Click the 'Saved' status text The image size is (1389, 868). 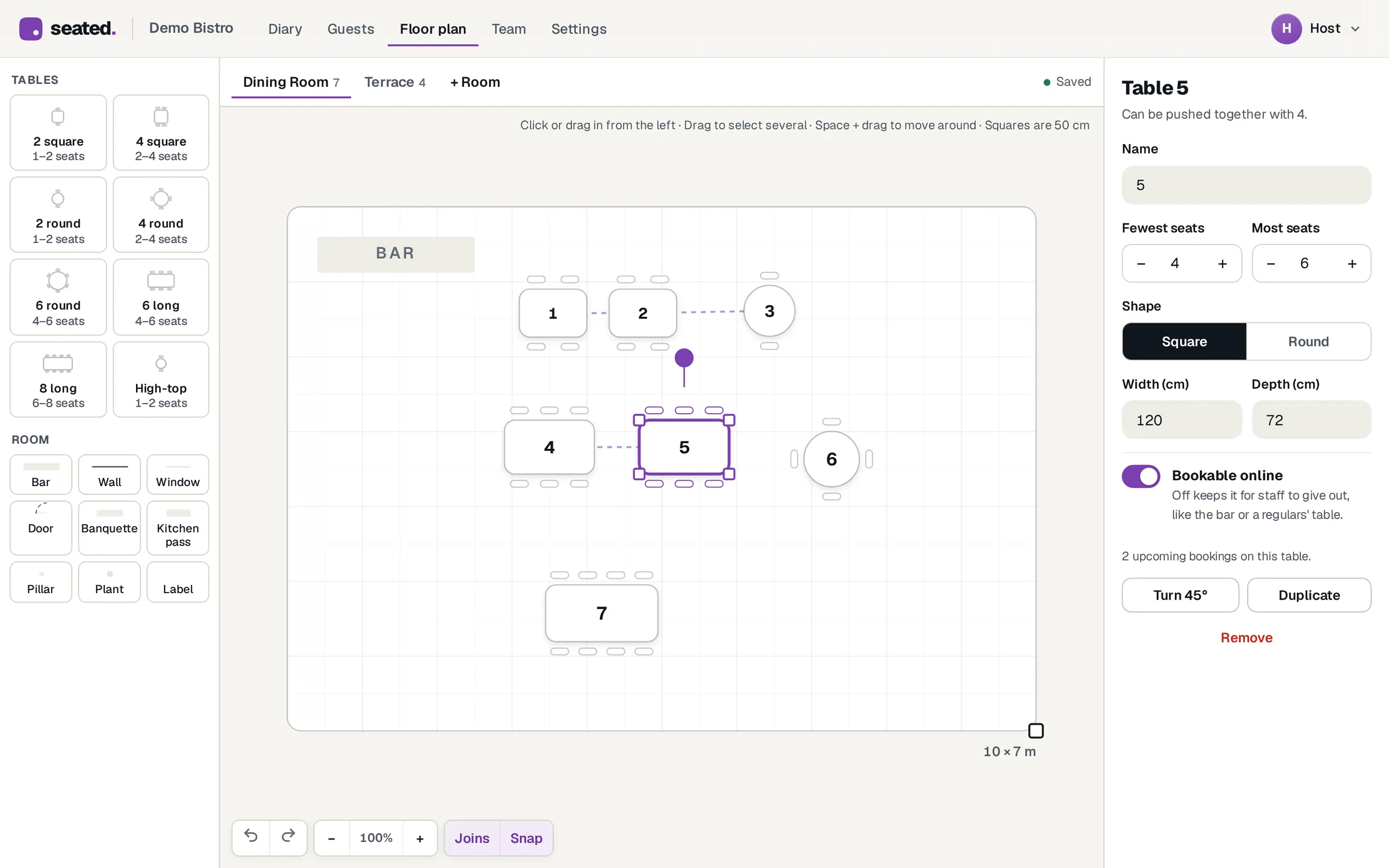click(1073, 82)
